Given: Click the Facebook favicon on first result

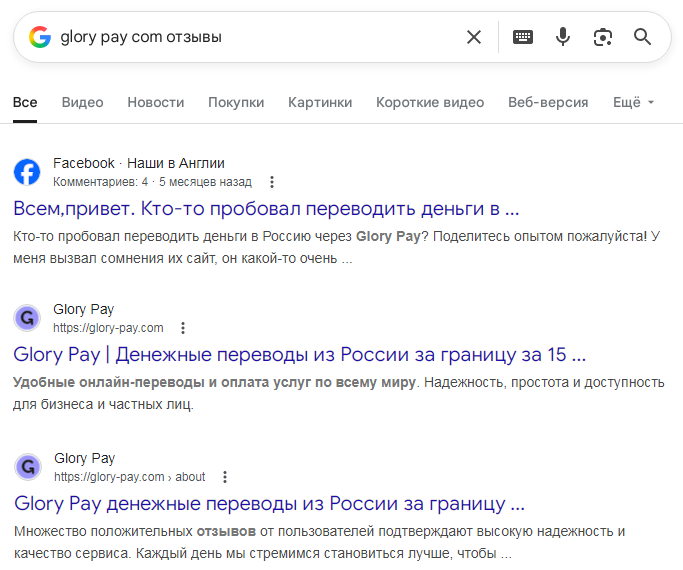Looking at the screenshot, I should click(27, 172).
